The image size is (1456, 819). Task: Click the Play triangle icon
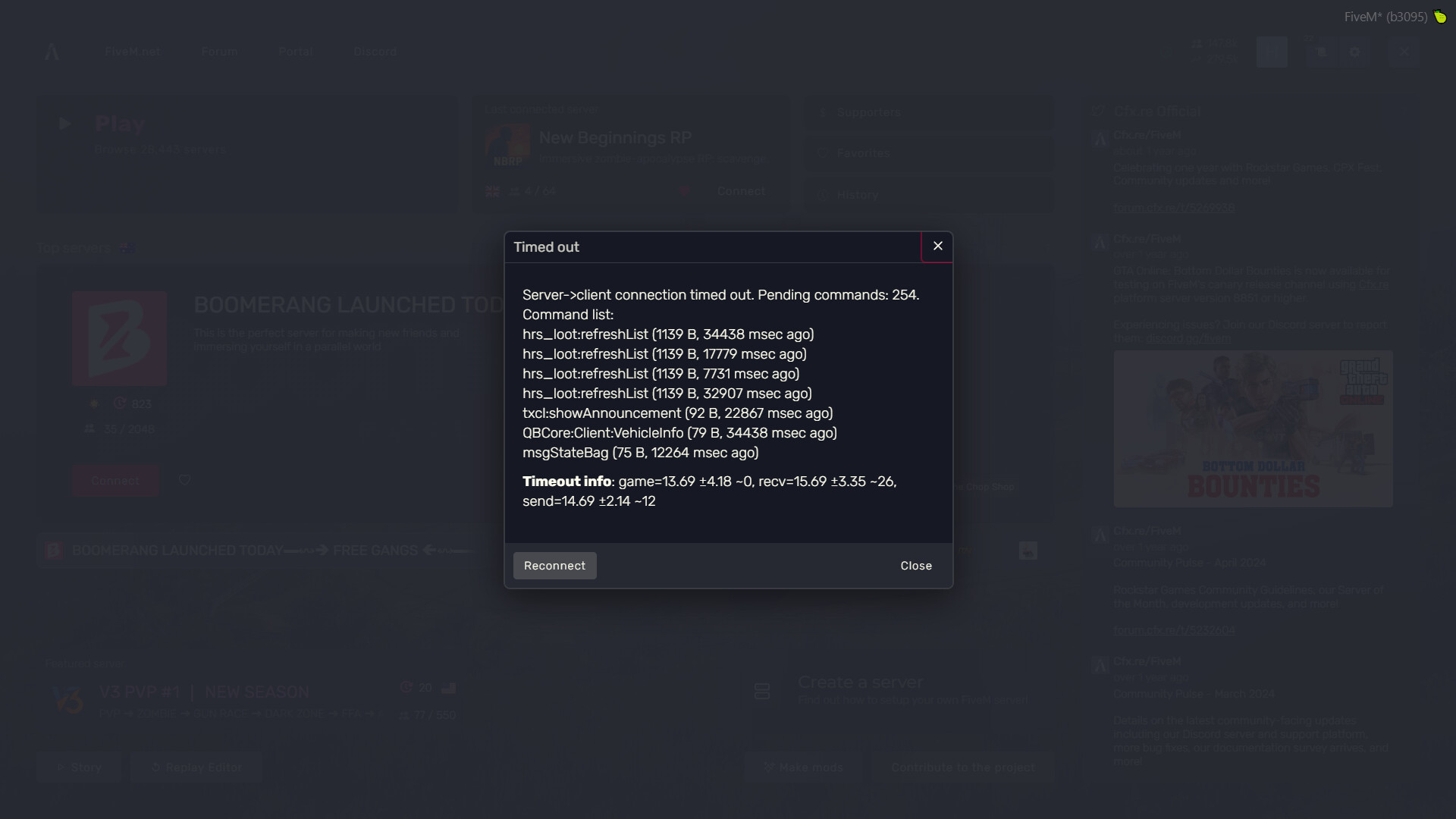pyautogui.click(x=65, y=124)
